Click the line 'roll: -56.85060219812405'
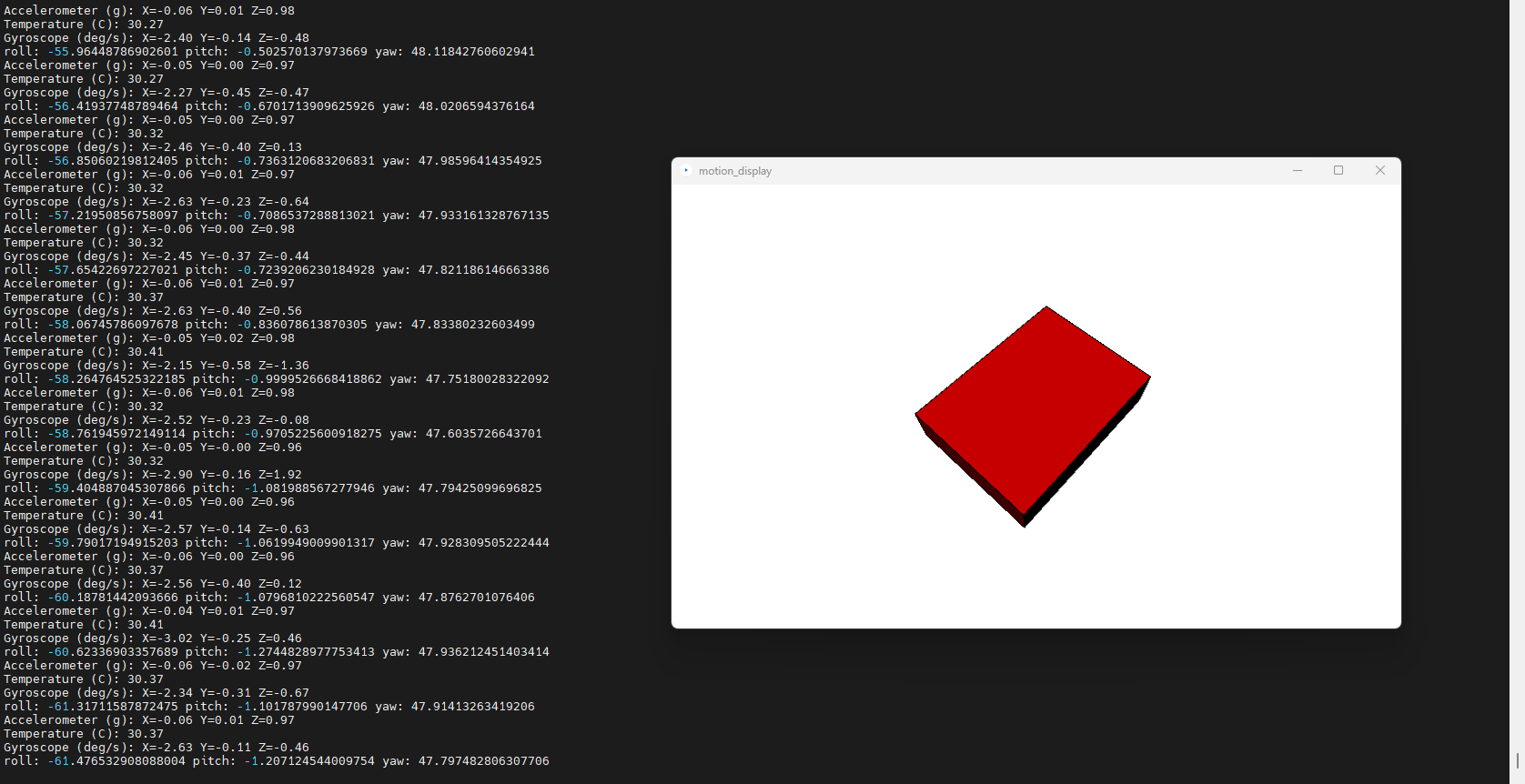 [x=273, y=161]
